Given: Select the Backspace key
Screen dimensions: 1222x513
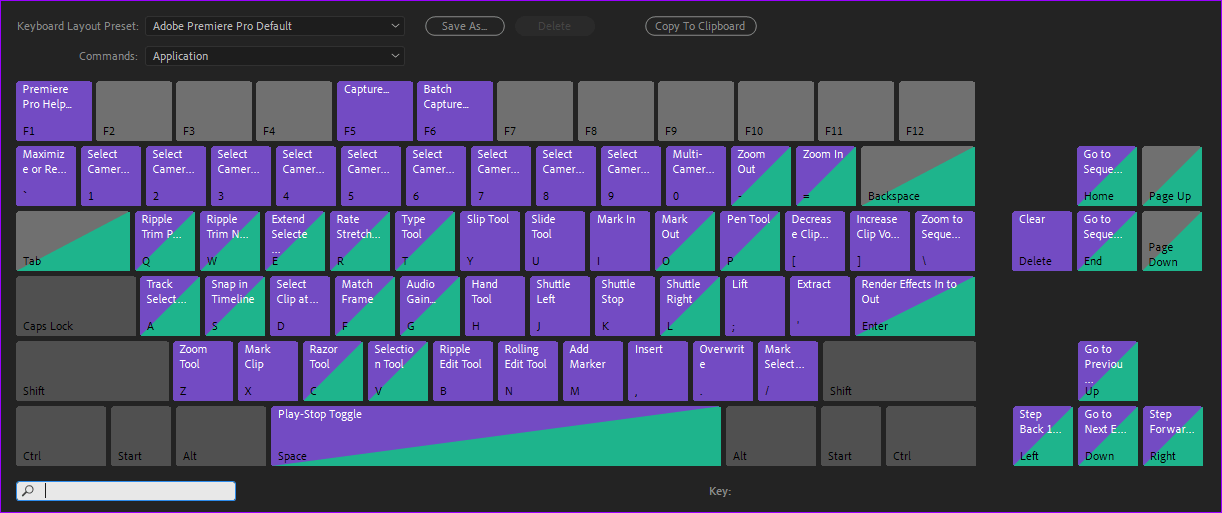Looking at the screenshot, I should 918,176.
